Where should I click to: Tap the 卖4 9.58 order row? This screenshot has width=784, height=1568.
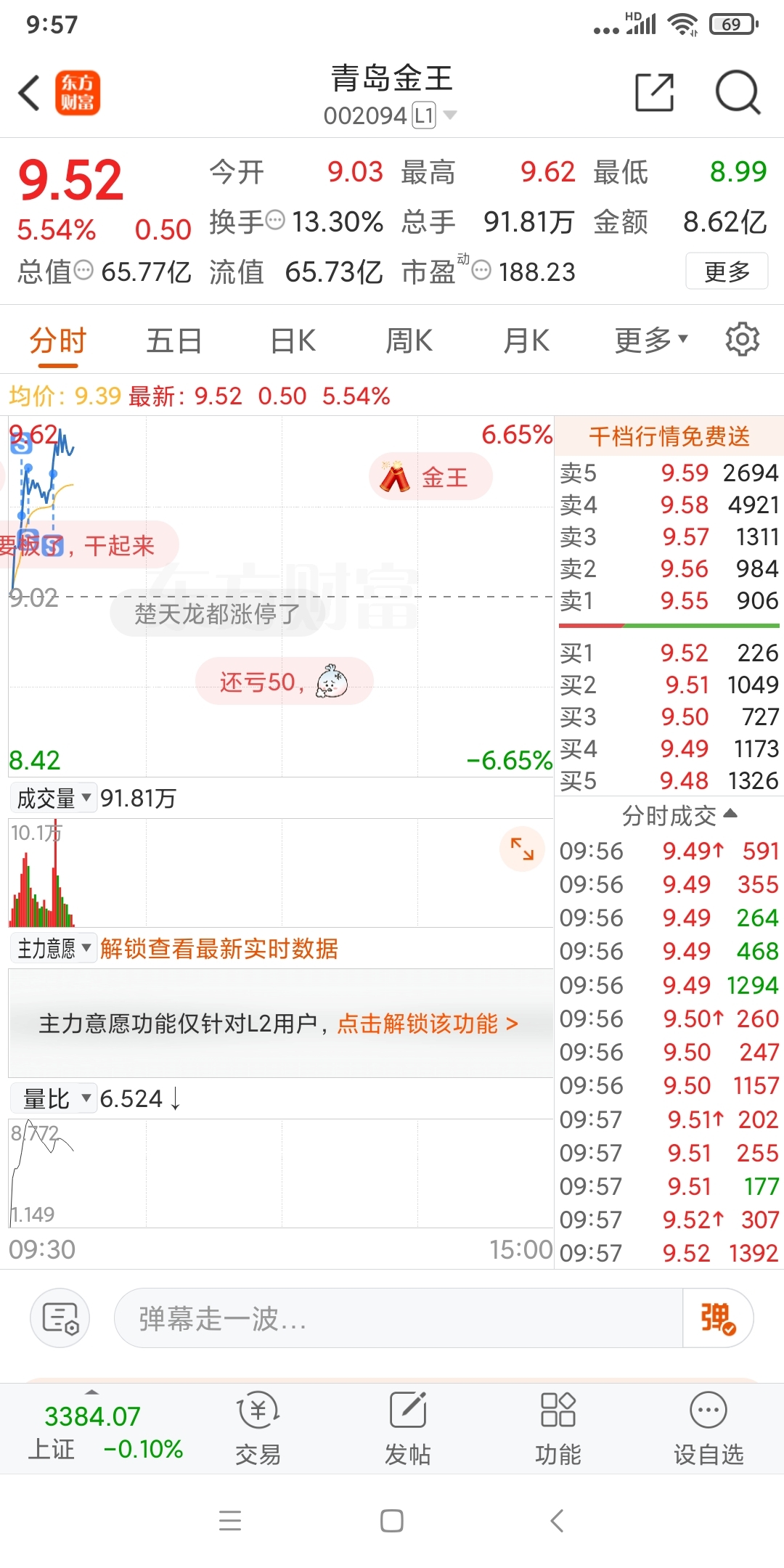669,505
